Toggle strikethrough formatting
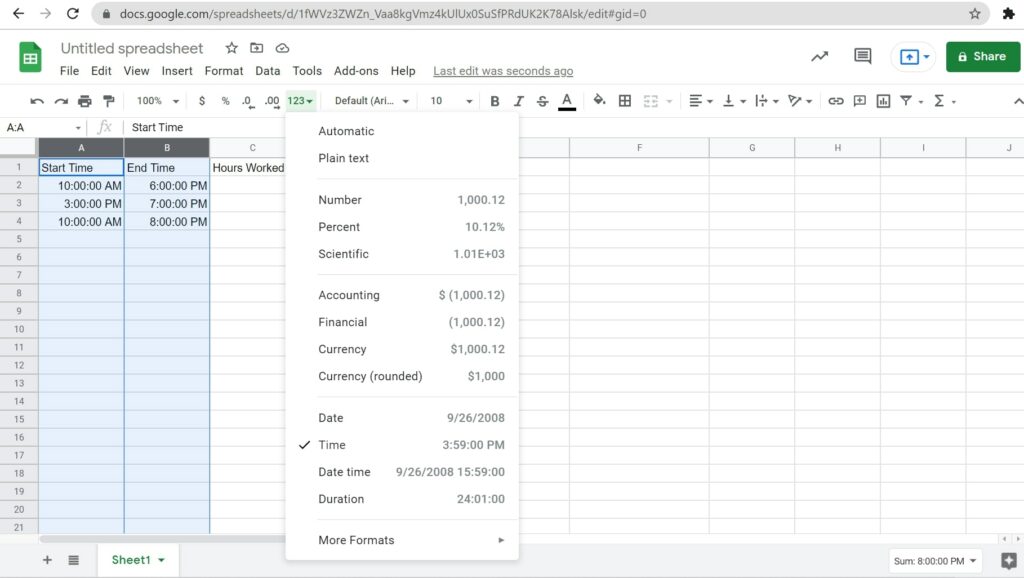 tap(541, 101)
